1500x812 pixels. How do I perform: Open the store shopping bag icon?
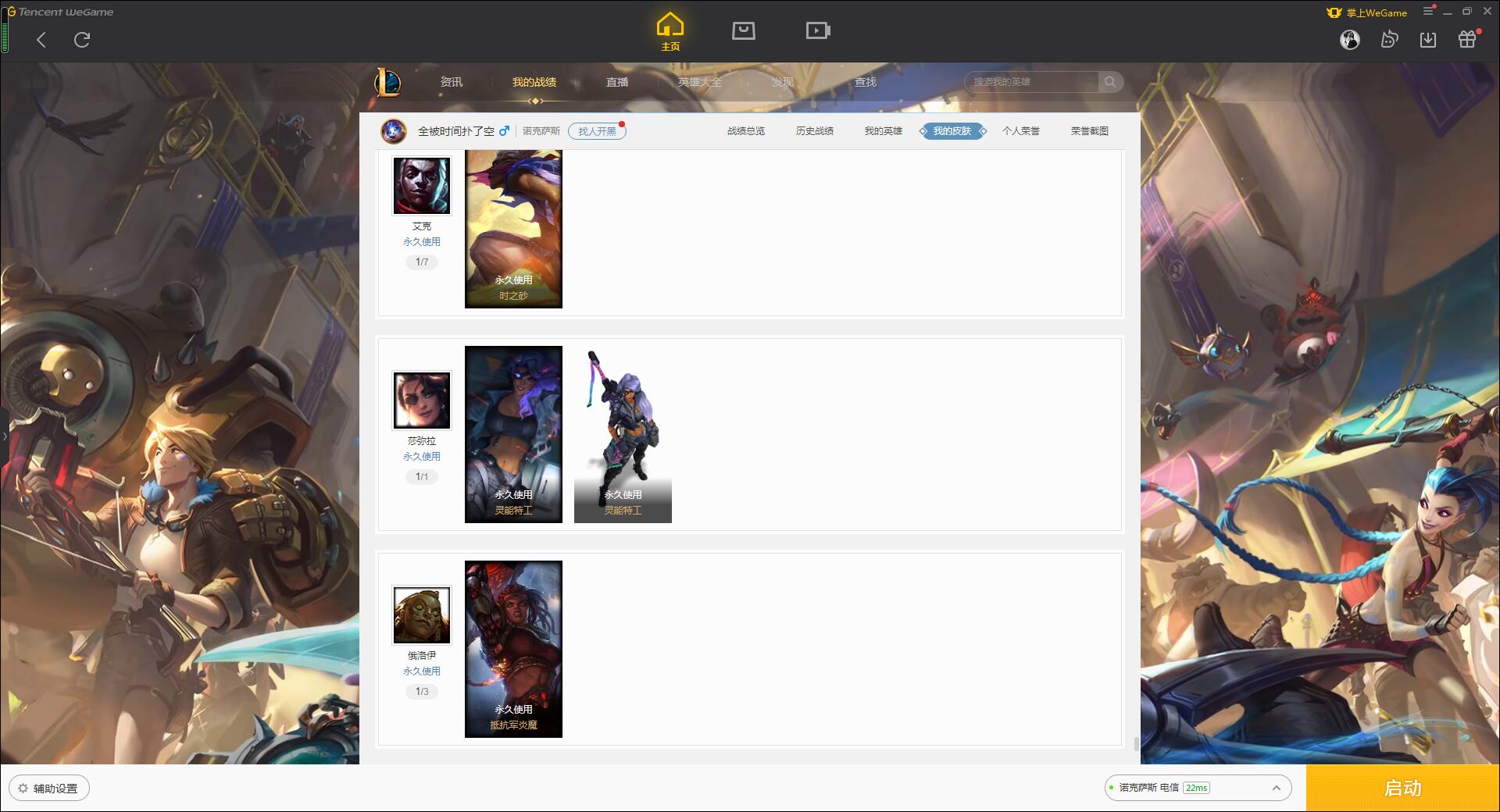pyautogui.click(x=744, y=31)
